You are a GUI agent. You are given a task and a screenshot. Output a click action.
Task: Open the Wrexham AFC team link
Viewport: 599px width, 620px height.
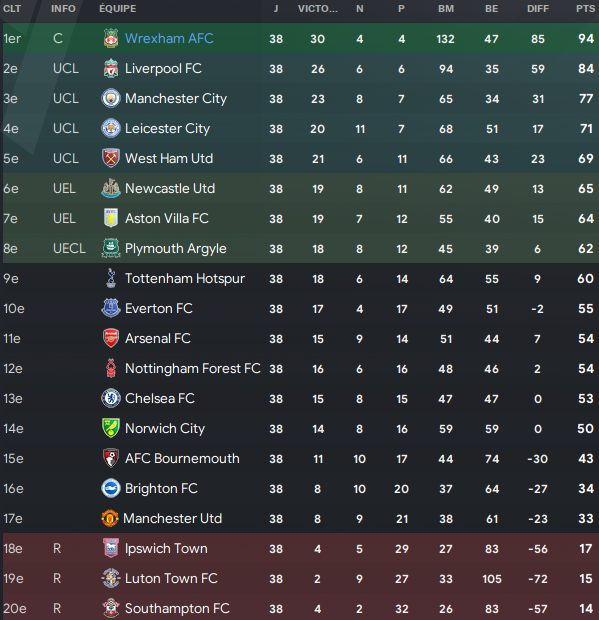coord(169,38)
